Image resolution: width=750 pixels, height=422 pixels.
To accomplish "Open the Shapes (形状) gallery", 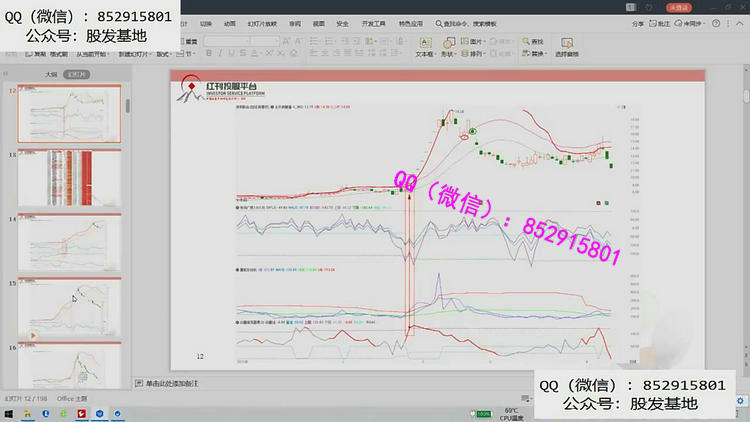I will tap(448, 47).
